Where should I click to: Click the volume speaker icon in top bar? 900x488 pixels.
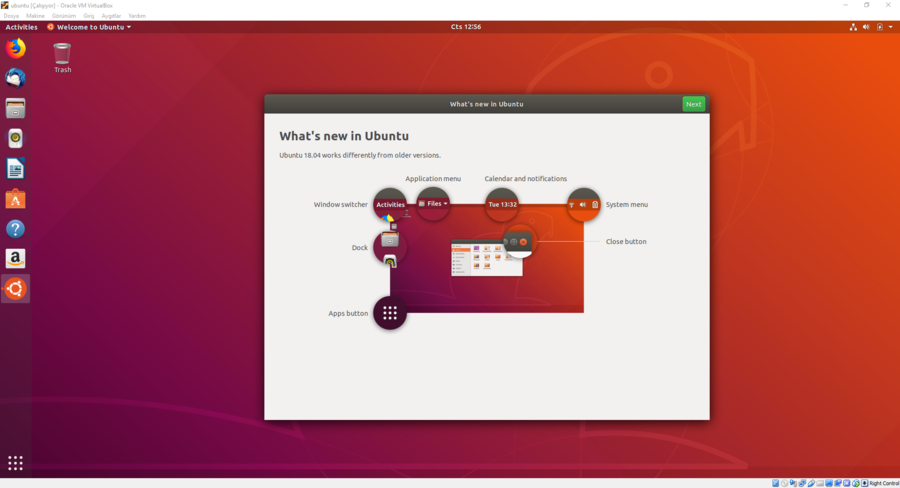866,27
